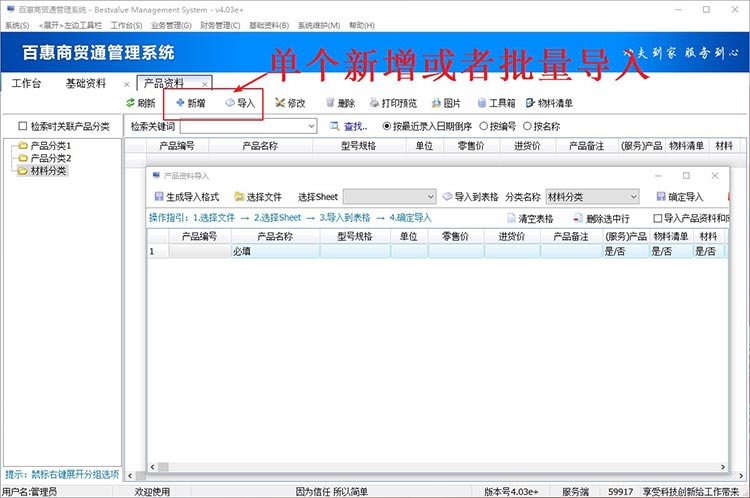
Task: Click the 产品编号 cell in row 1
Action: click(200, 251)
